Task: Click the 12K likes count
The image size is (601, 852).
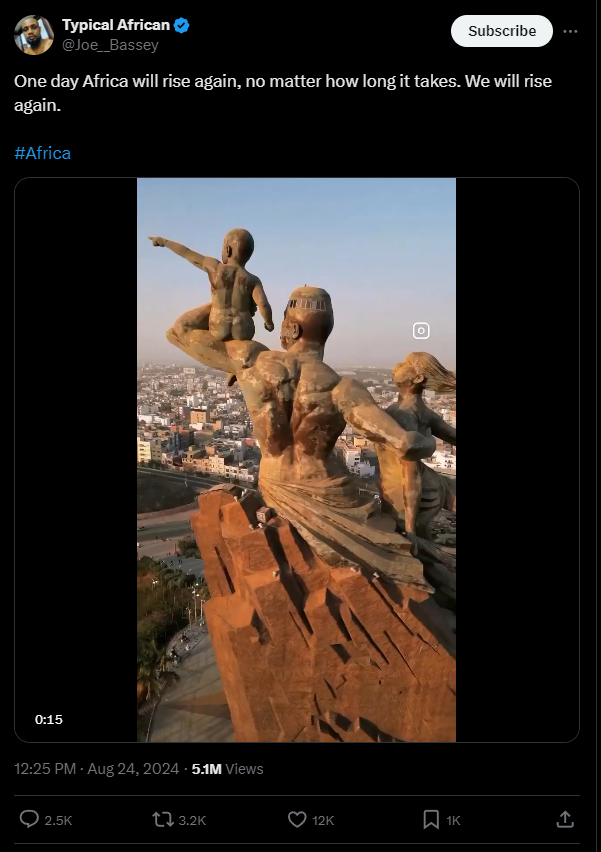Action: coord(323,820)
